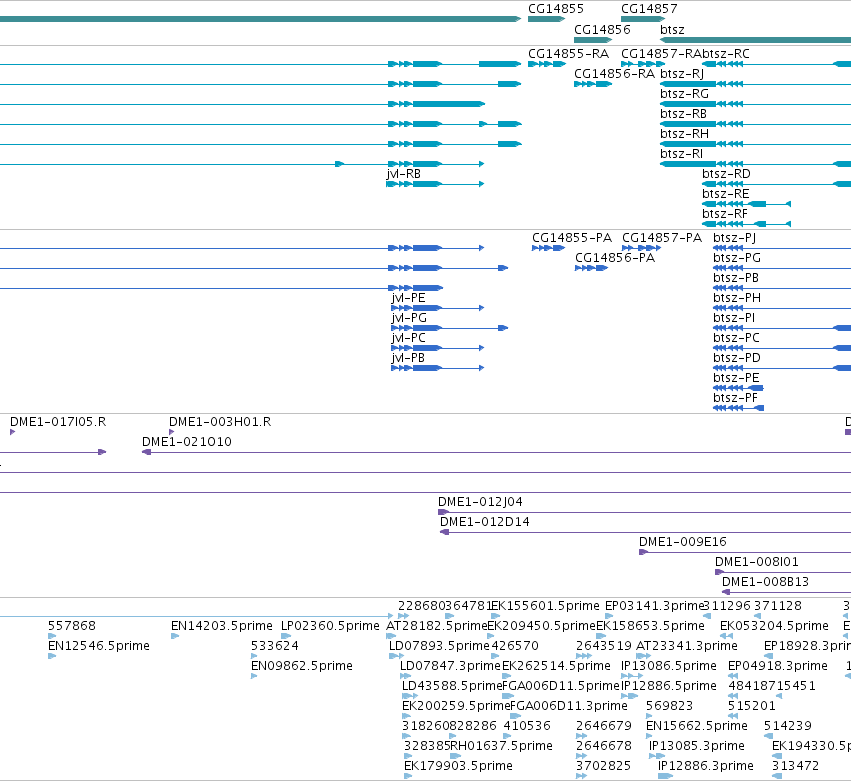Click the DME1-003H01.R clone label
851x781 pixels.
pyautogui.click(x=220, y=422)
